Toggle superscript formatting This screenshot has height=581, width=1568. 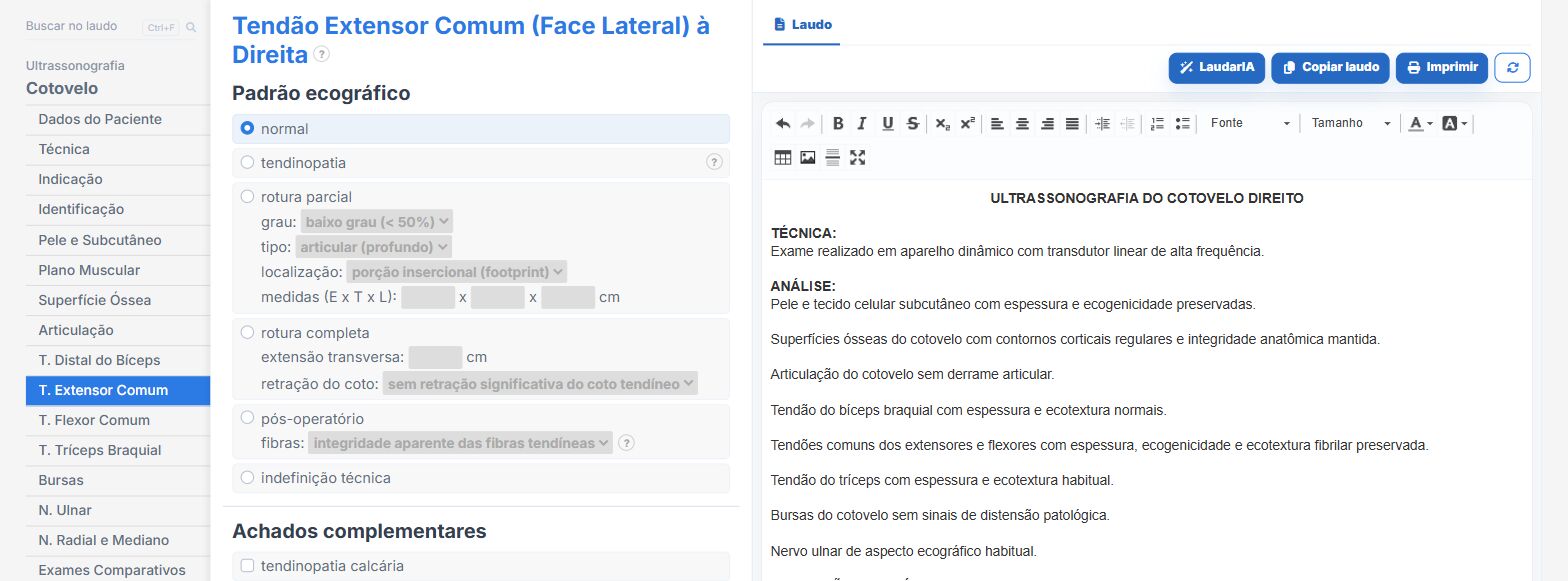click(x=967, y=124)
